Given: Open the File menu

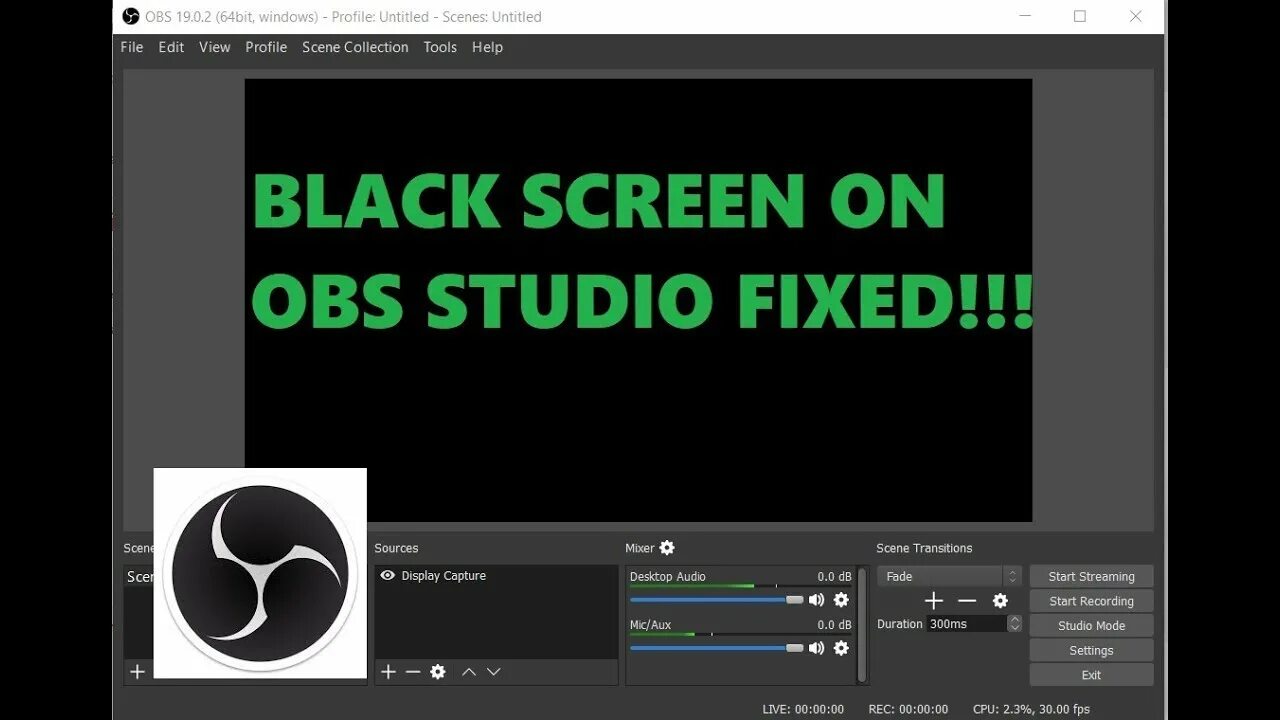Looking at the screenshot, I should pyautogui.click(x=132, y=47).
